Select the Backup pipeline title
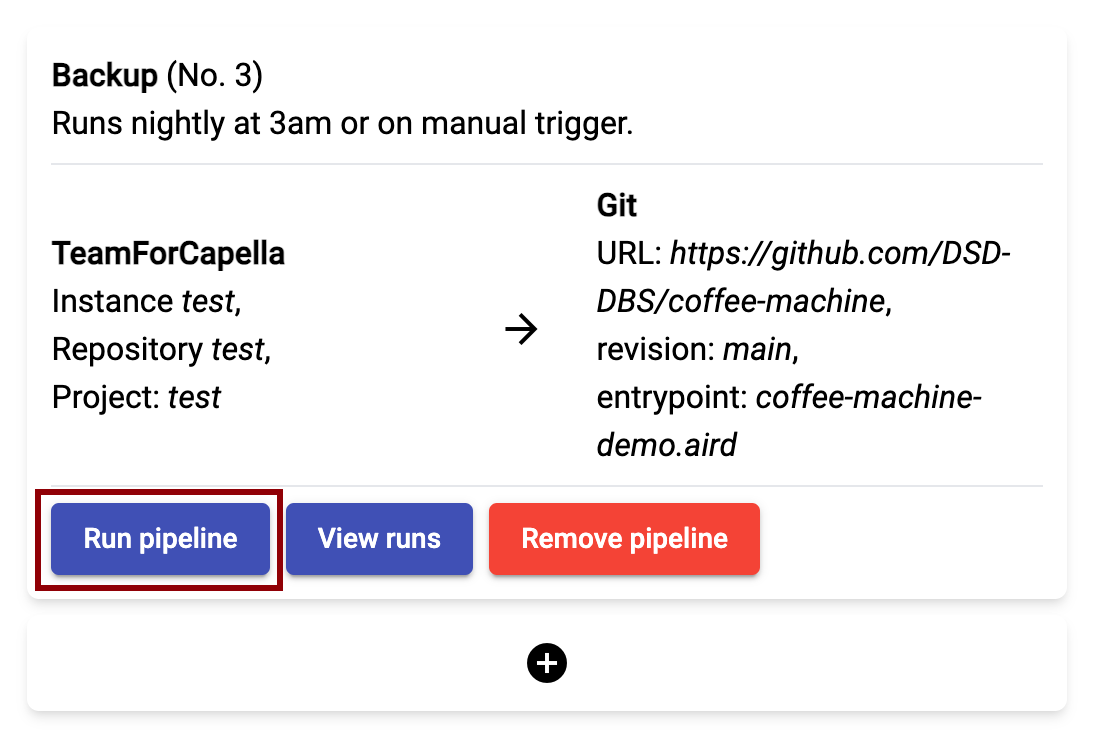The width and height of the screenshot is (1096, 738). (105, 75)
